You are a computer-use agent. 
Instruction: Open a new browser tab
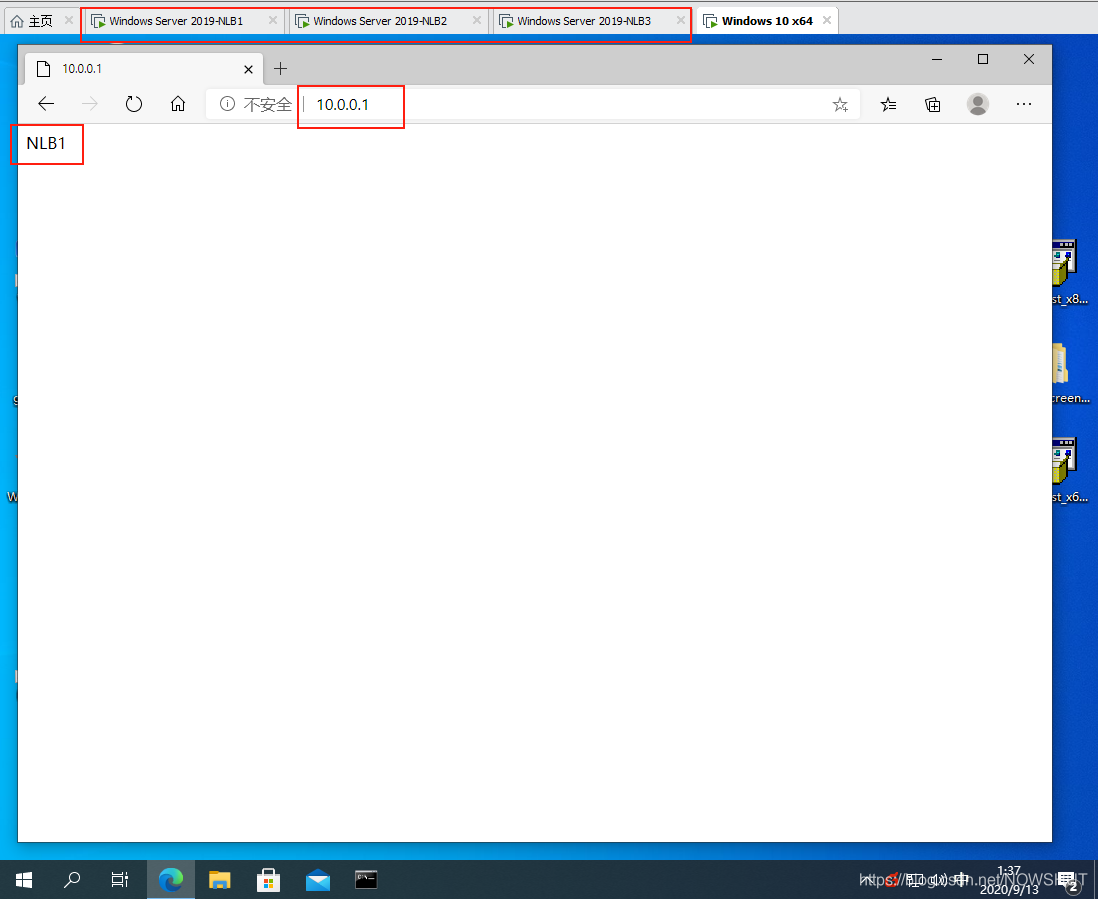281,69
